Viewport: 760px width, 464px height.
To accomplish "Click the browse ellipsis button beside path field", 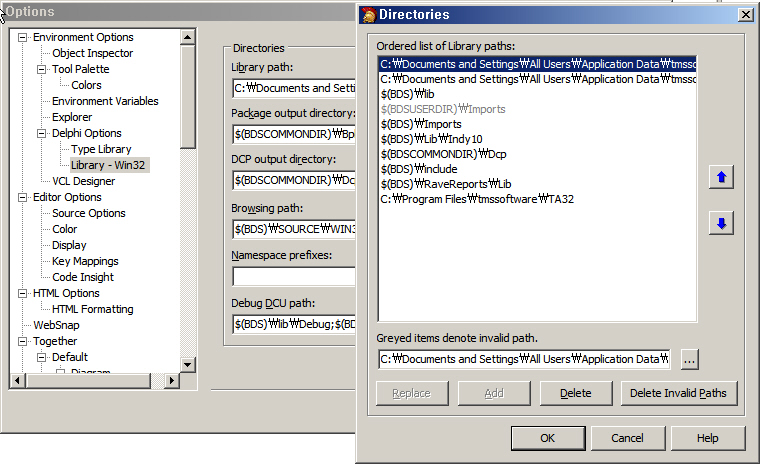I will click(690, 359).
